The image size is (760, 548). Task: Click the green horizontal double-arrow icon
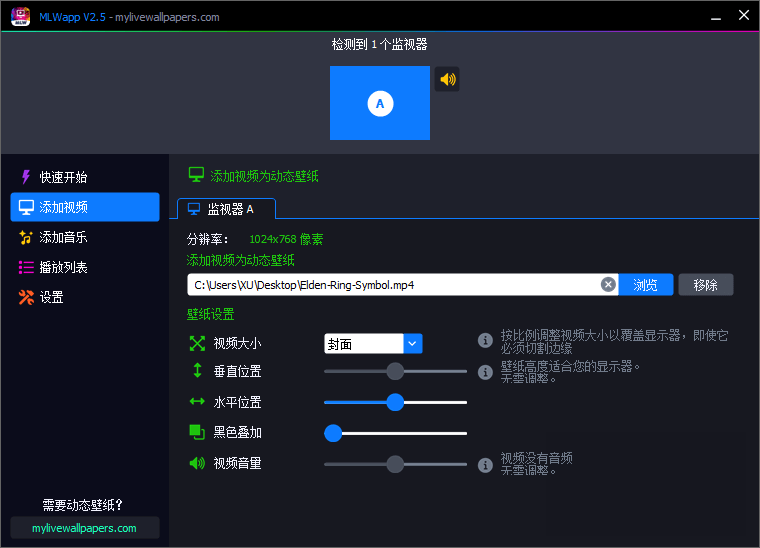point(197,401)
